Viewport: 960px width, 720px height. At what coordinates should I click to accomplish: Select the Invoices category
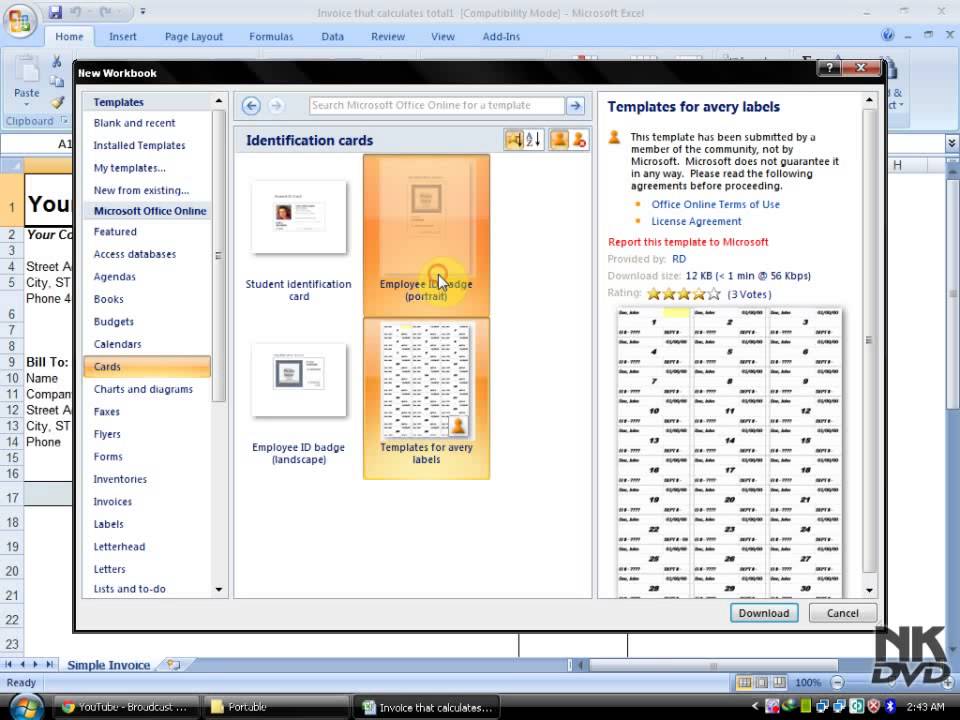tap(147, 501)
